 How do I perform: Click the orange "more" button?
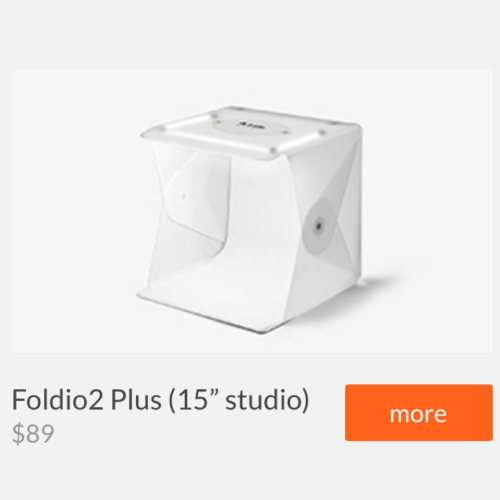[x=419, y=412]
